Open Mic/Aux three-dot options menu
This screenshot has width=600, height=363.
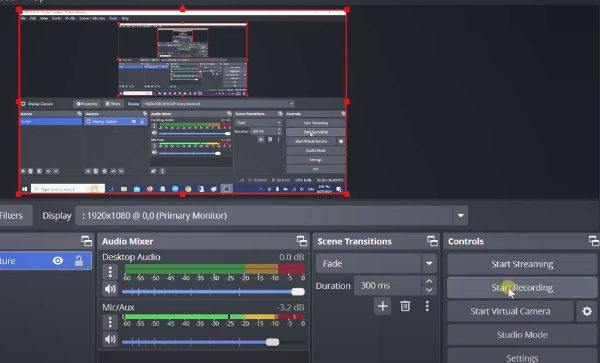tap(110, 322)
